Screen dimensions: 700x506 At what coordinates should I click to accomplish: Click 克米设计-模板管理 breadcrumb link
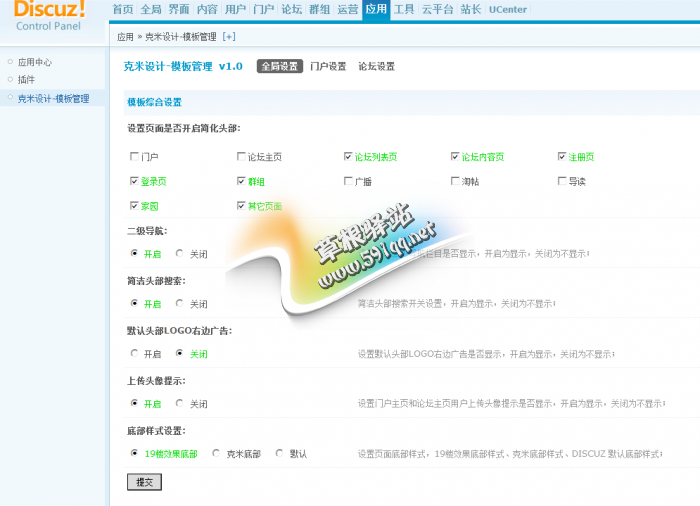coord(180,37)
